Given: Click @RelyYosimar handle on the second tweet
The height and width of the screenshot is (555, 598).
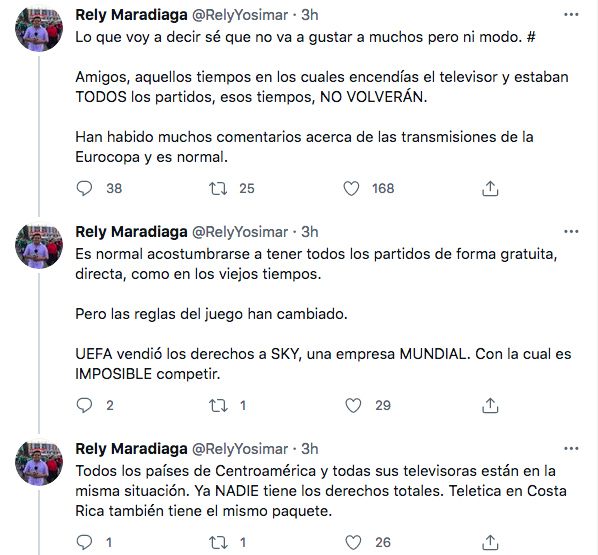Looking at the screenshot, I should [240, 232].
